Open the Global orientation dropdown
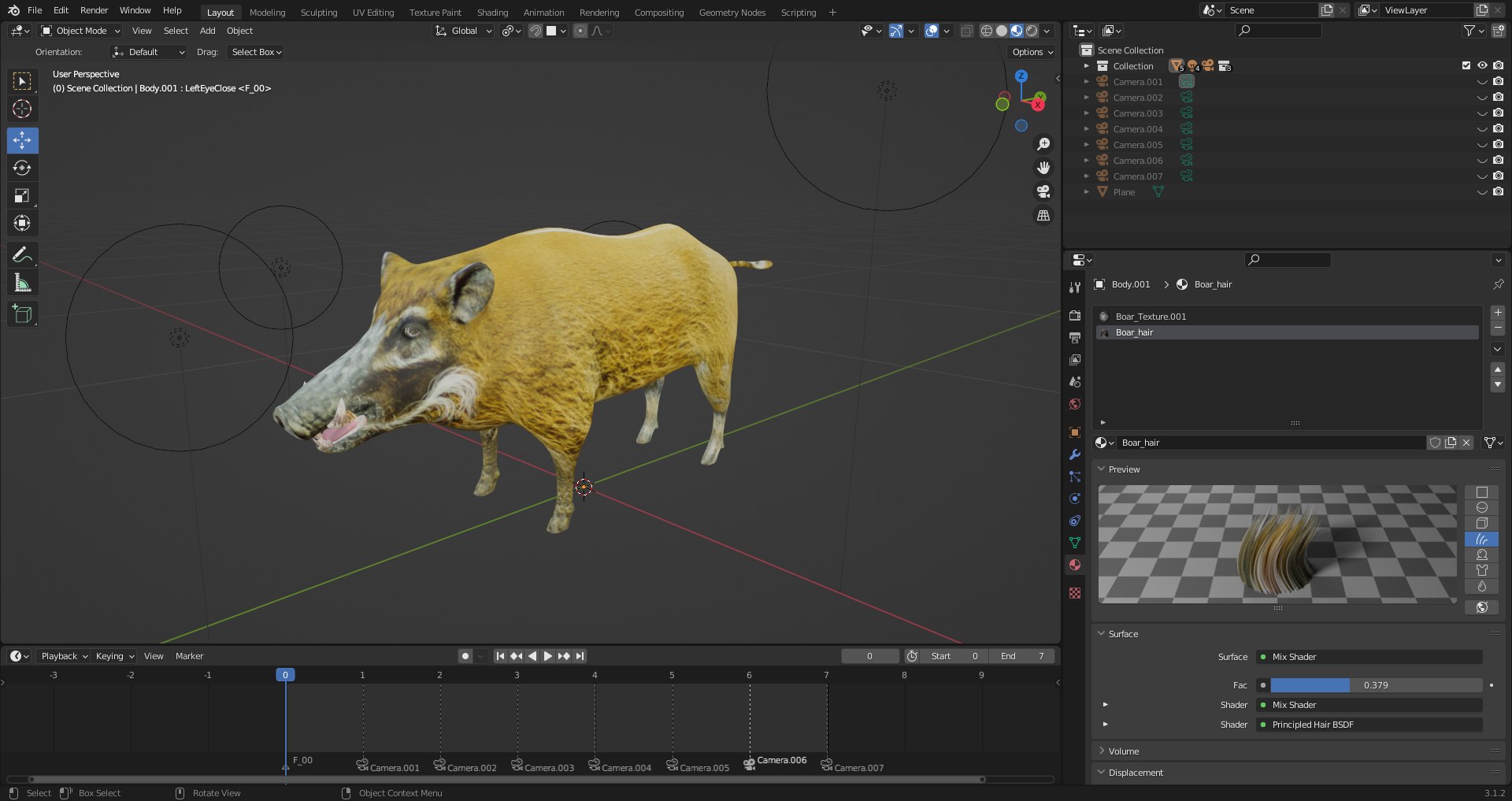The image size is (1512, 801). click(464, 31)
